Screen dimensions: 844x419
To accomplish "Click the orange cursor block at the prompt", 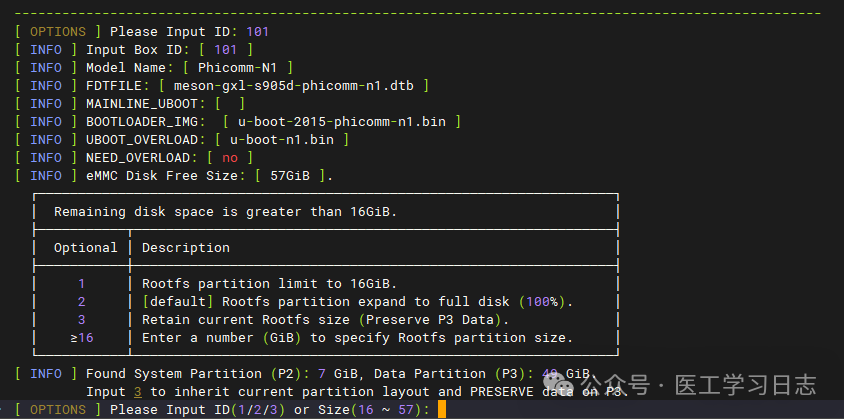I will pyautogui.click(x=442, y=410).
